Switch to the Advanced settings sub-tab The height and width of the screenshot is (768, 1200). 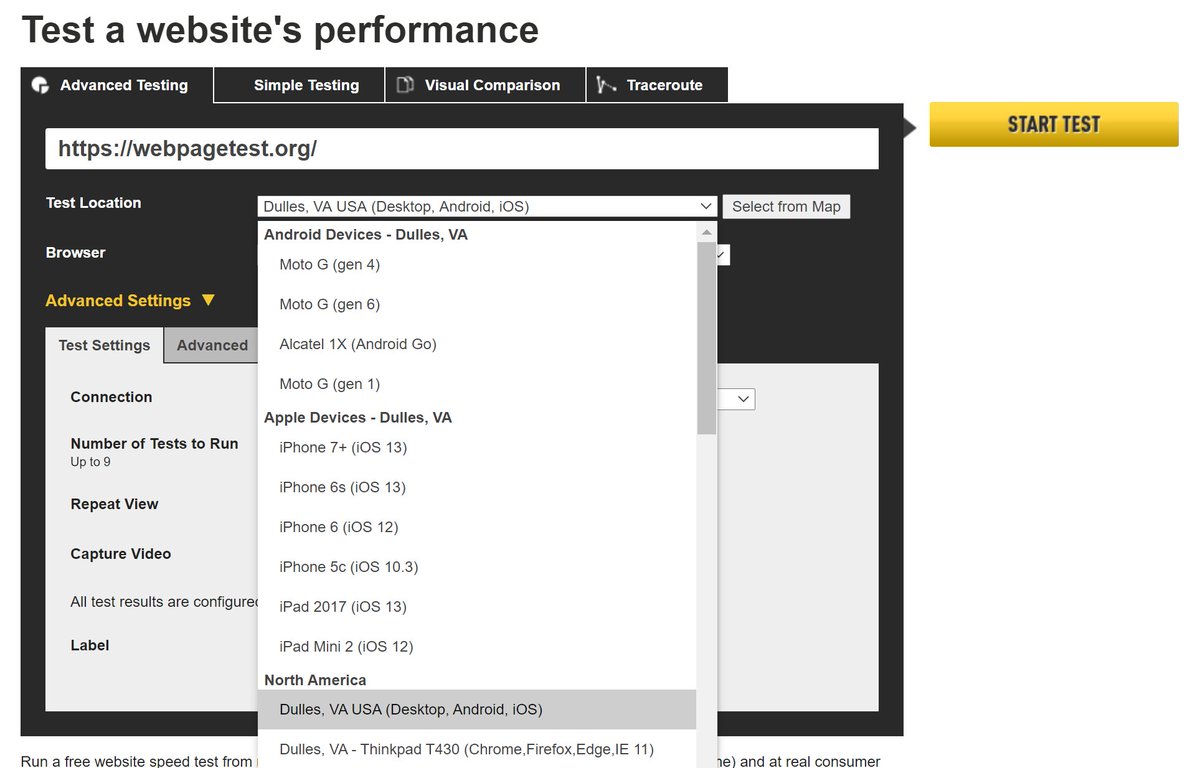[x=212, y=345]
